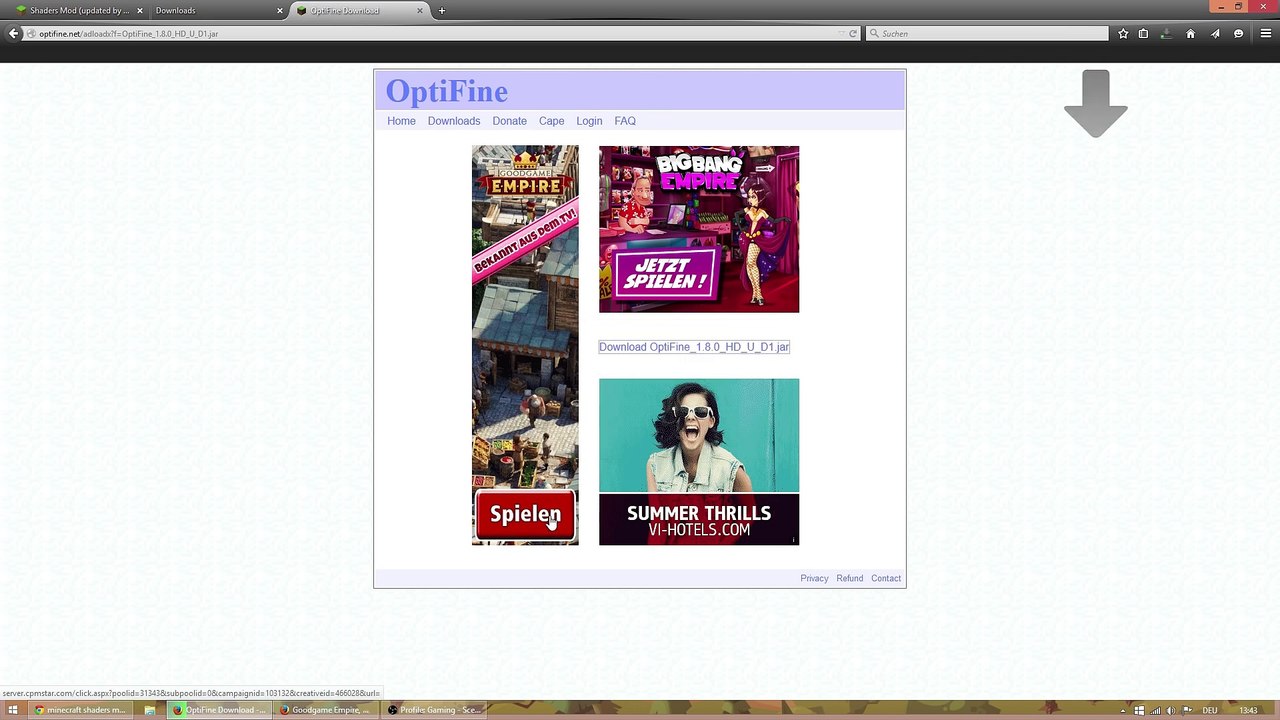Click the OptiFine site title
This screenshot has width=1280, height=720.
(x=446, y=91)
